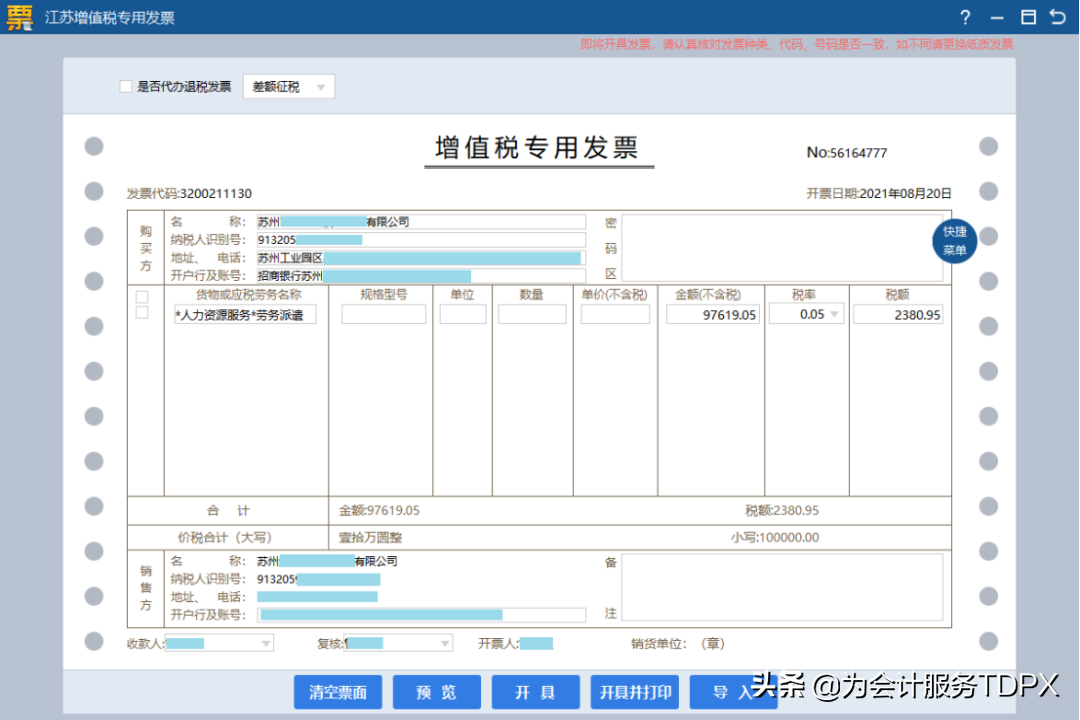
Task: Click the maximize window icon
Action: (x=1027, y=18)
